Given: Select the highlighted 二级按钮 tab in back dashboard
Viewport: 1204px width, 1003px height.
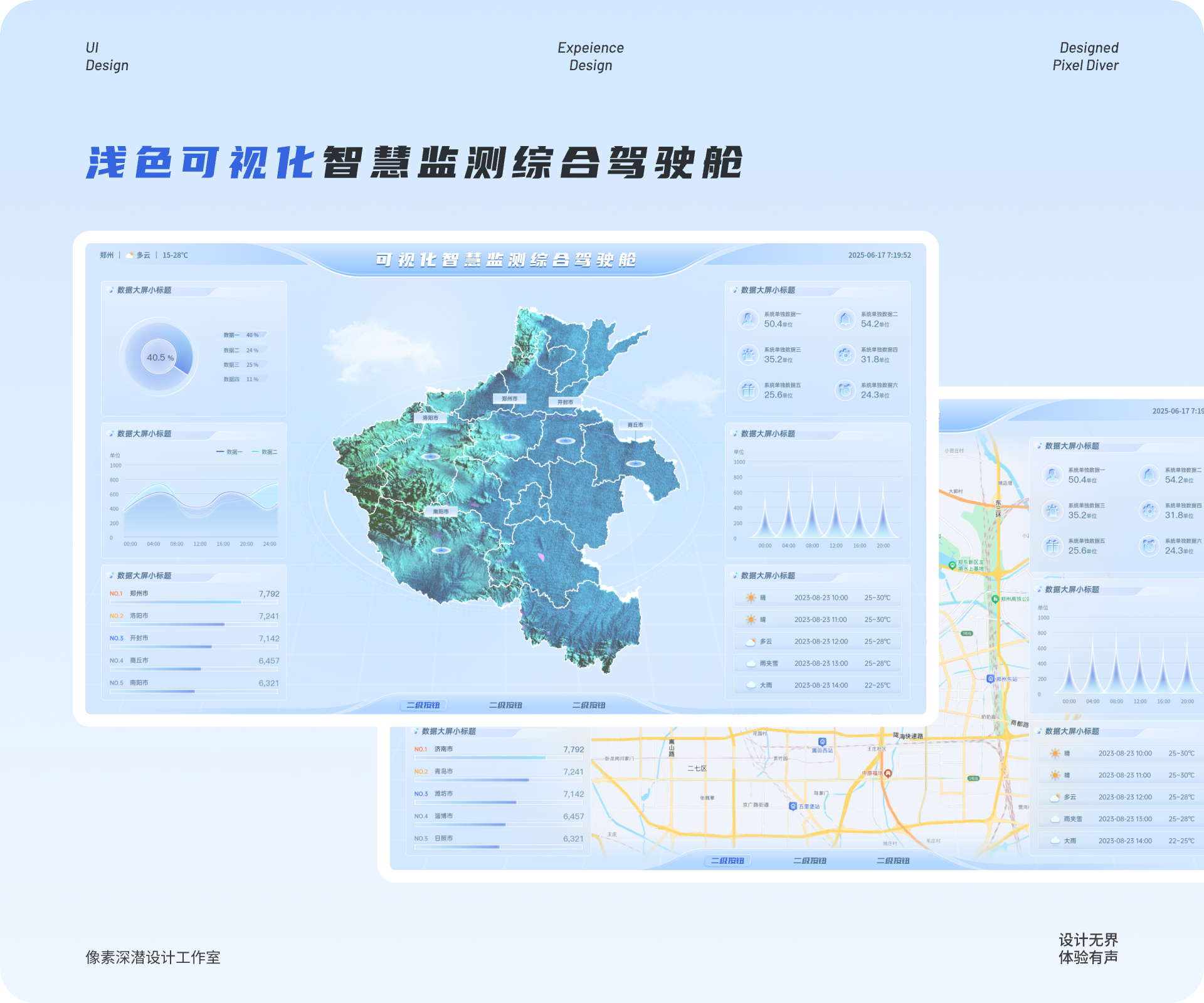Looking at the screenshot, I should [727, 861].
